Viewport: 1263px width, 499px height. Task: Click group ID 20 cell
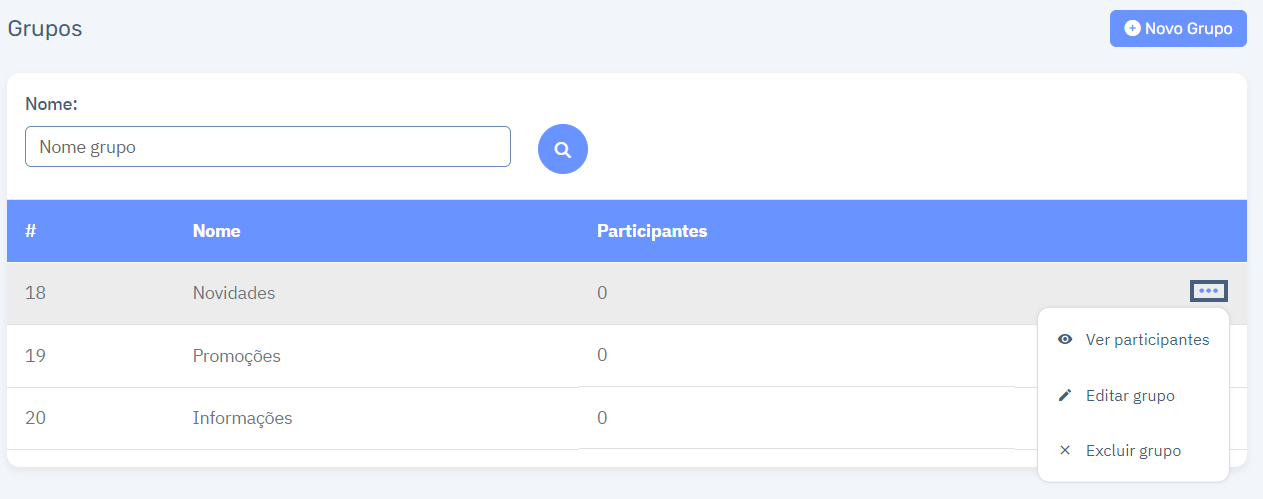point(36,418)
